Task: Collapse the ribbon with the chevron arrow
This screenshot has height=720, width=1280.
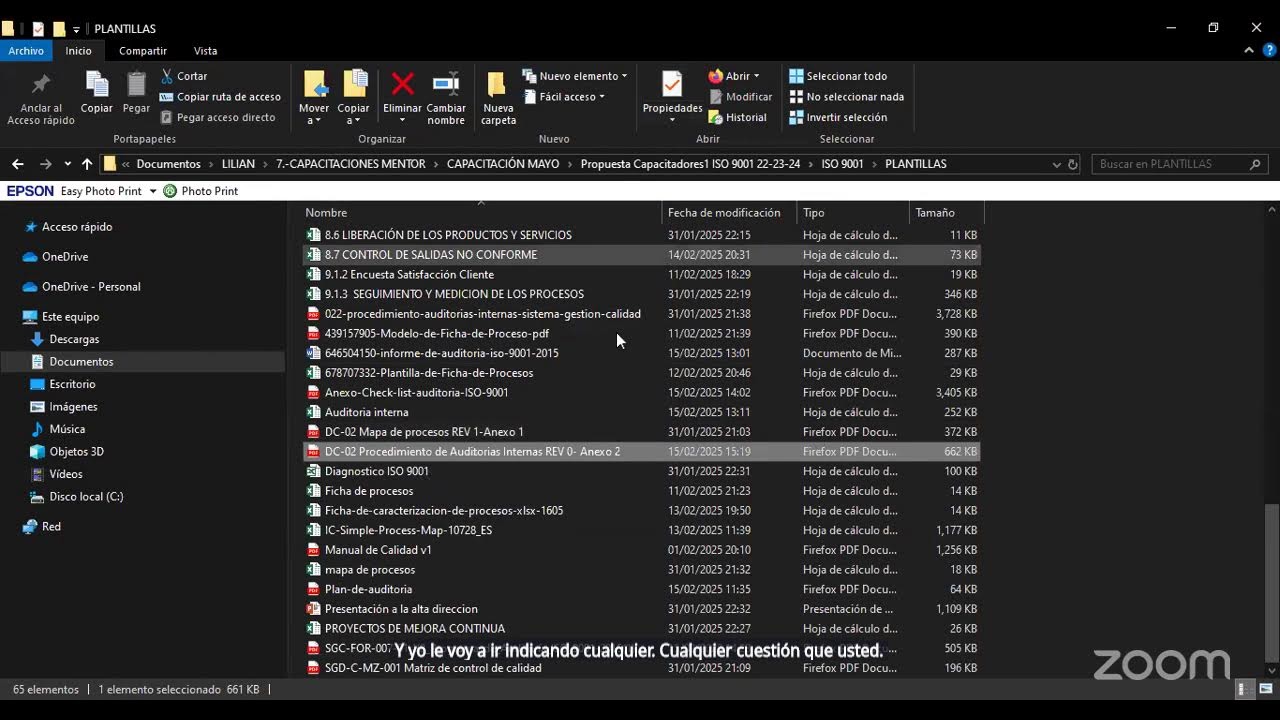Action: [x=1250, y=51]
